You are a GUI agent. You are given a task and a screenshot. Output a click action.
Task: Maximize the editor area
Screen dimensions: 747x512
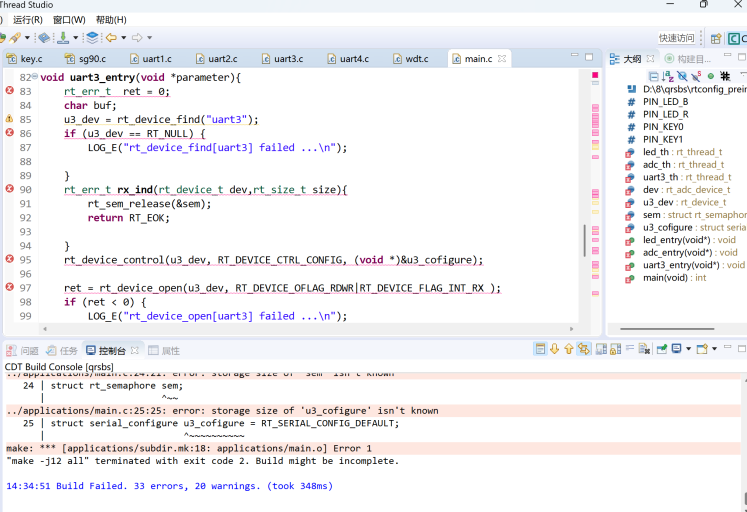589,57
